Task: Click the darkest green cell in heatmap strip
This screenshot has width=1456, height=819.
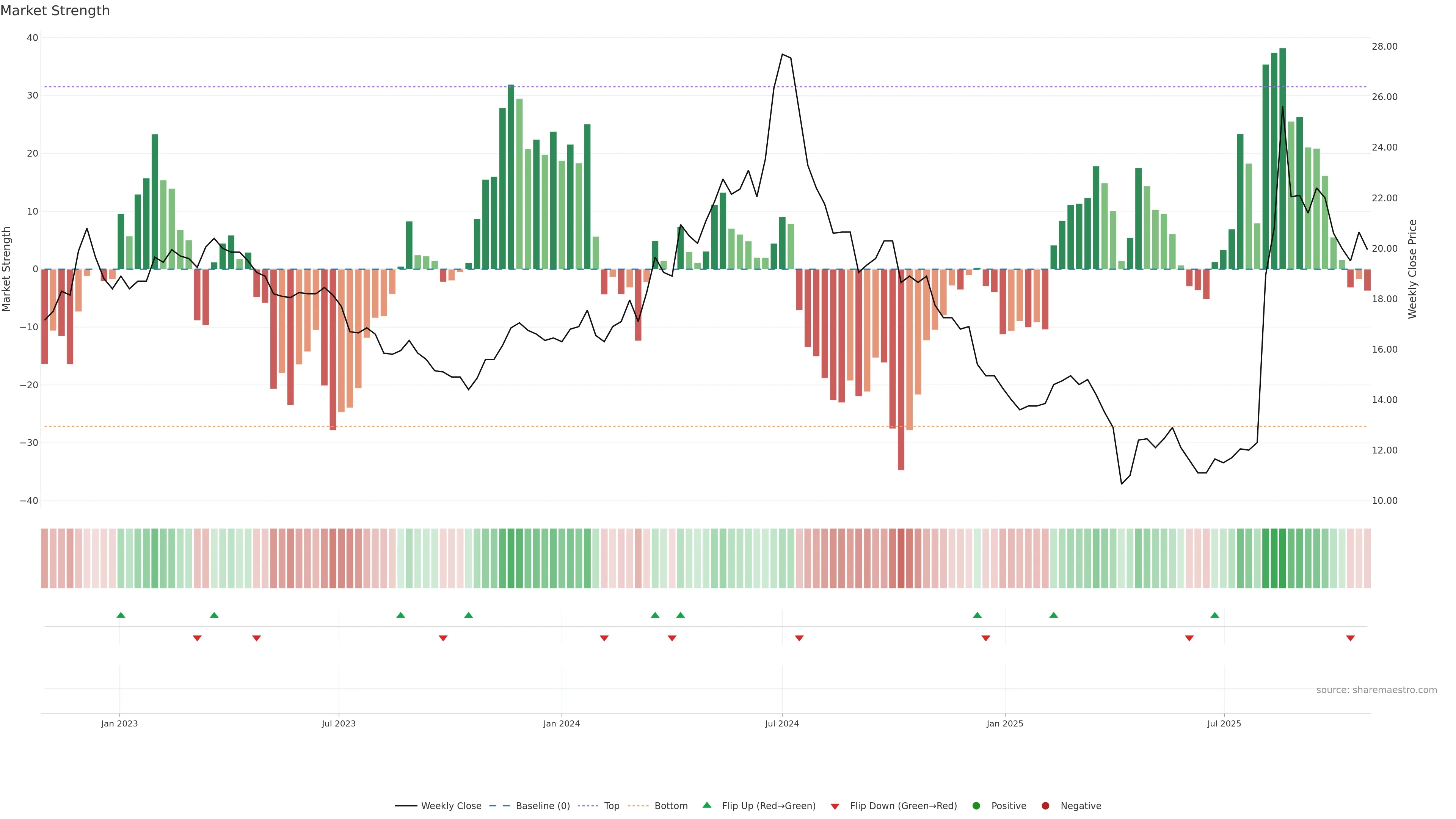Action: 1282,559
